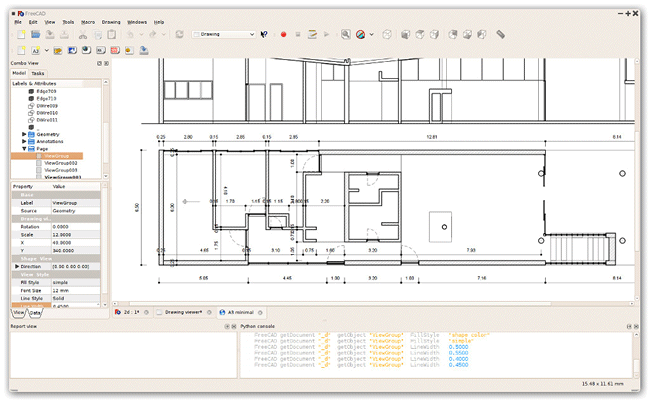Click the What's This help pointer icon
The width and height of the screenshot is (650, 401).
pos(264,34)
